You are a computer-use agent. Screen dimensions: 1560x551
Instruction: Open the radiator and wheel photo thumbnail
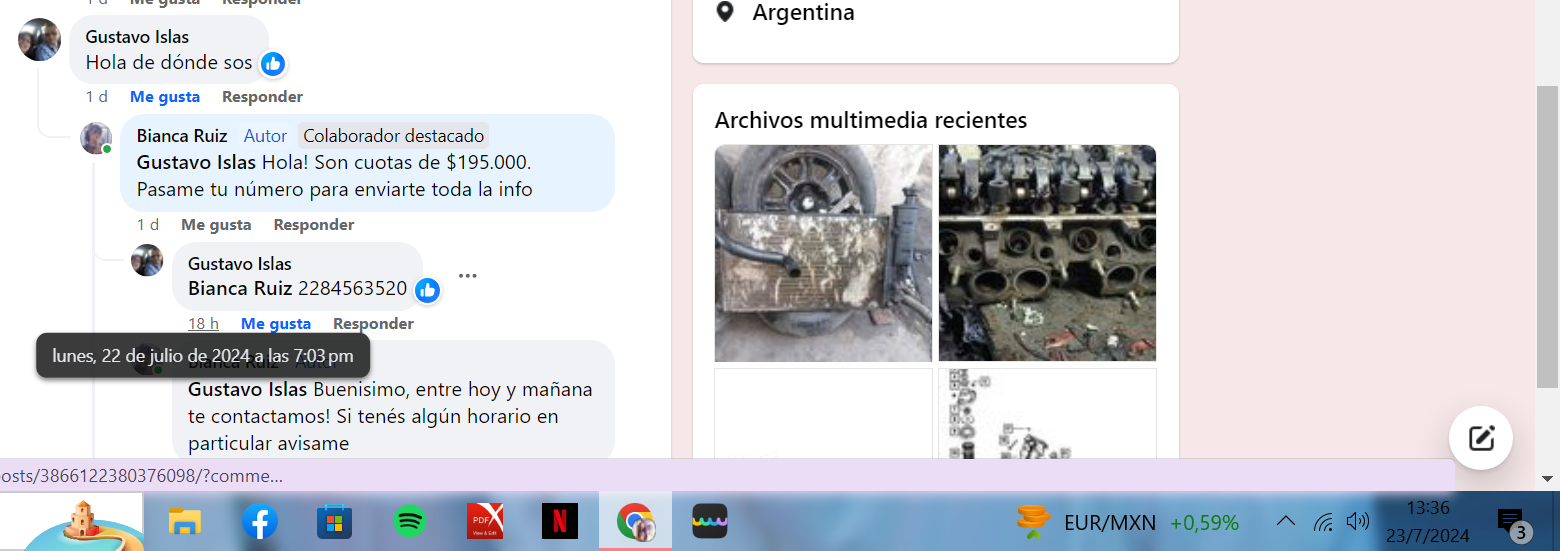(x=823, y=253)
